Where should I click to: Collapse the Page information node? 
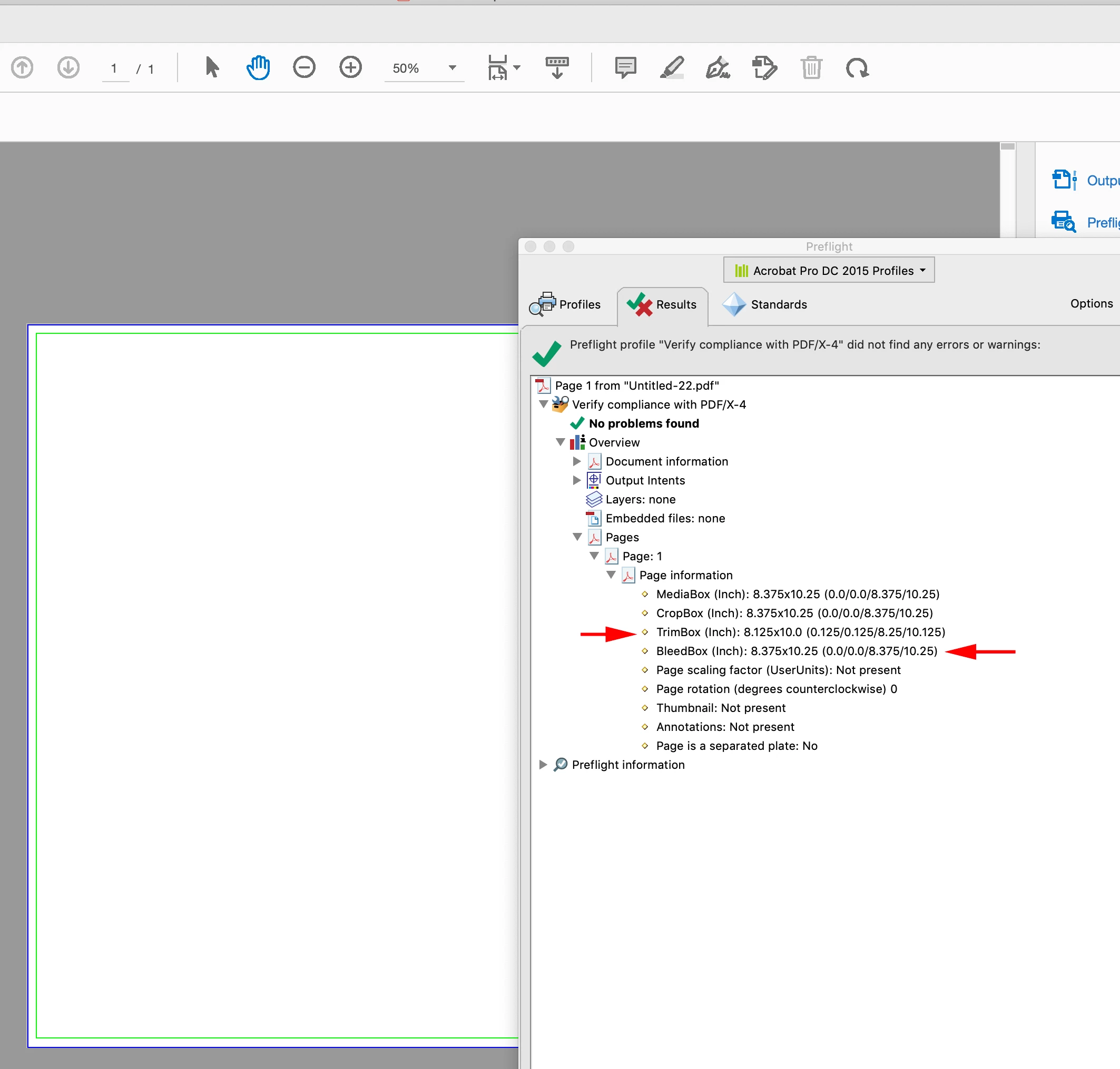[x=611, y=575]
